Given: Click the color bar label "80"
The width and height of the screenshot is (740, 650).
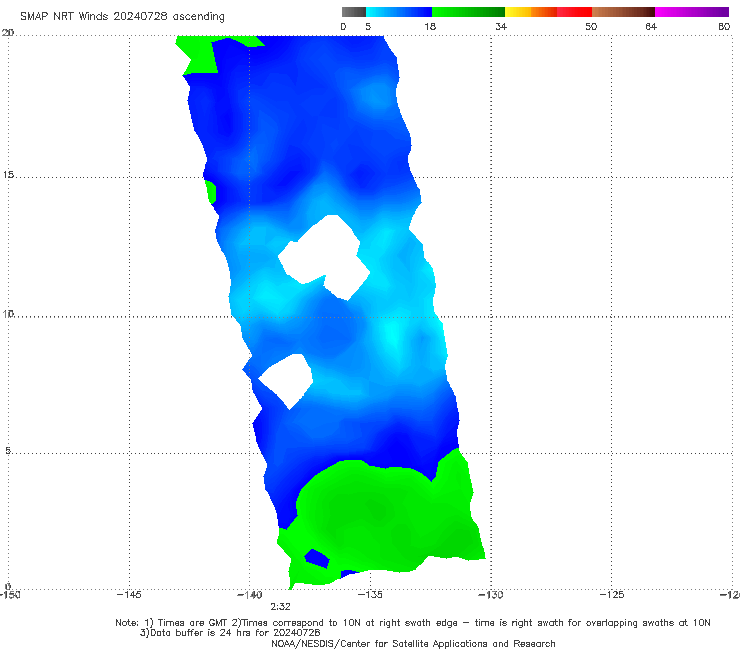Looking at the screenshot, I should pos(724,26).
